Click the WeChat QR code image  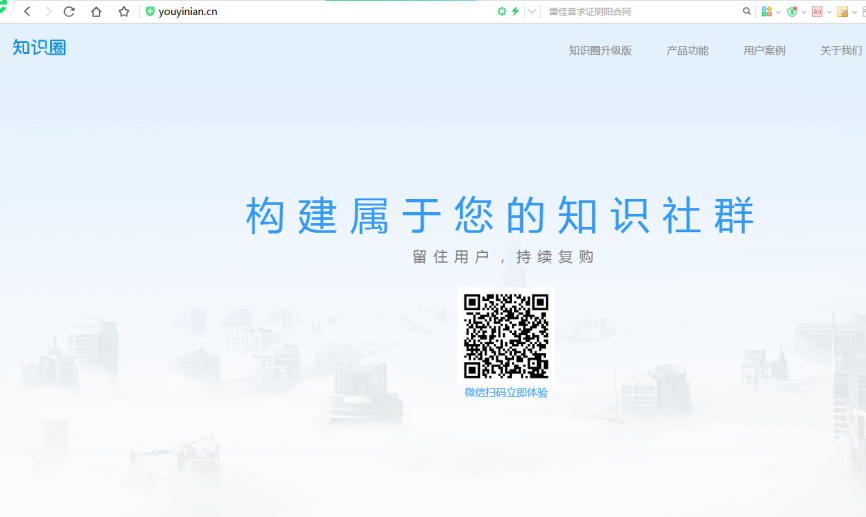(x=506, y=336)
